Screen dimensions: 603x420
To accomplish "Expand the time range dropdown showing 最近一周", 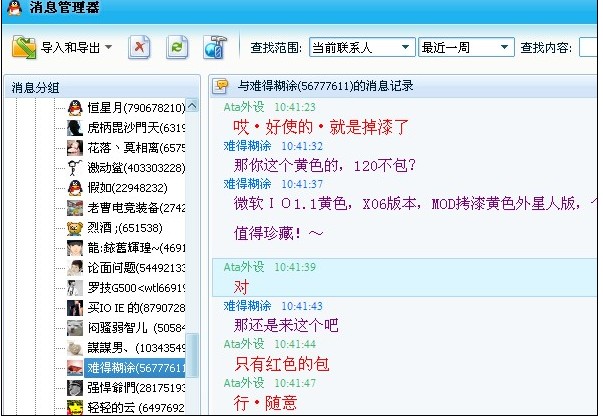I will [x=465, y=47].
